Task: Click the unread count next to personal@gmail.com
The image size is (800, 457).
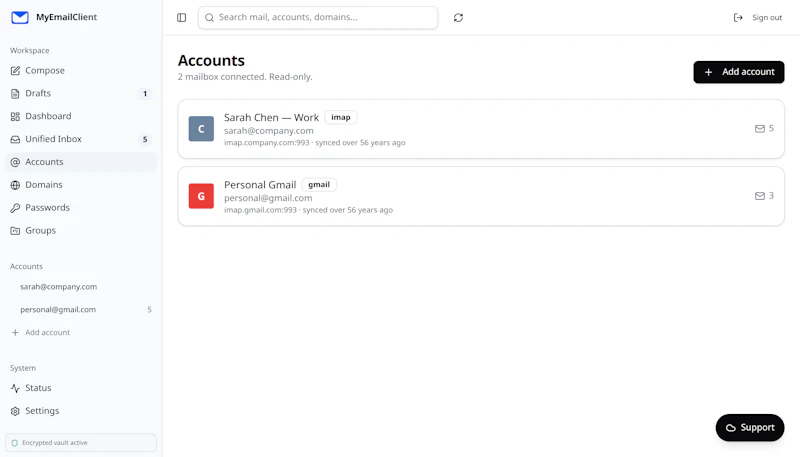Action: click(x=149, y=310)
